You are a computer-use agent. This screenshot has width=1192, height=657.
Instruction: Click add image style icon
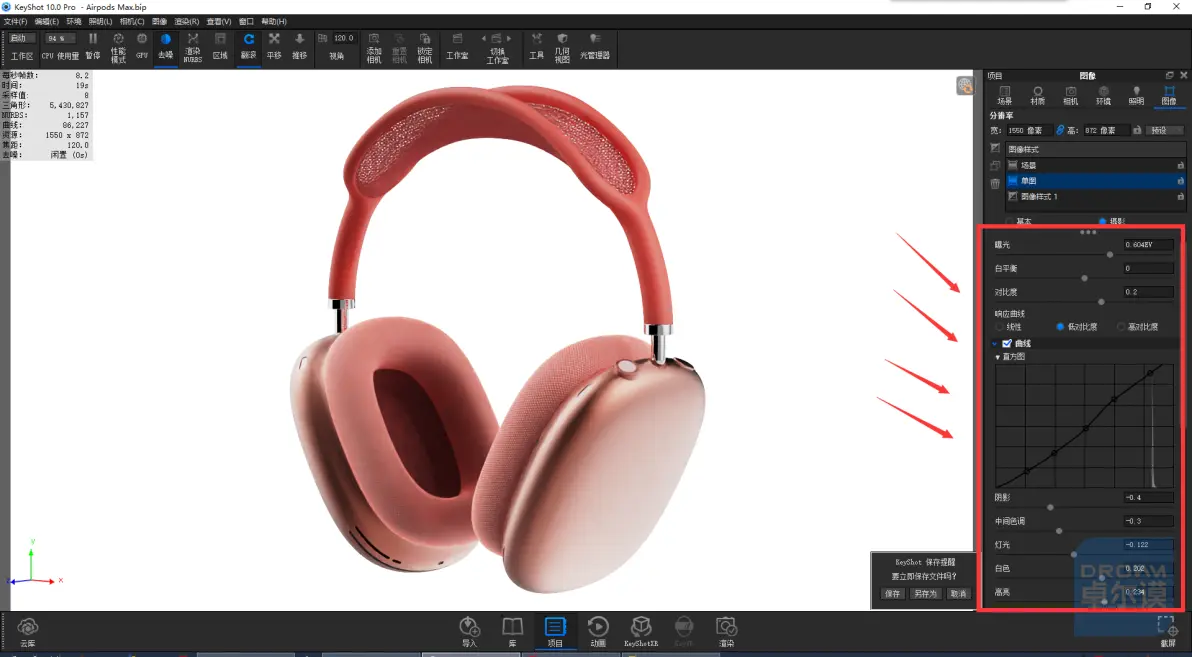click(995, 148)
